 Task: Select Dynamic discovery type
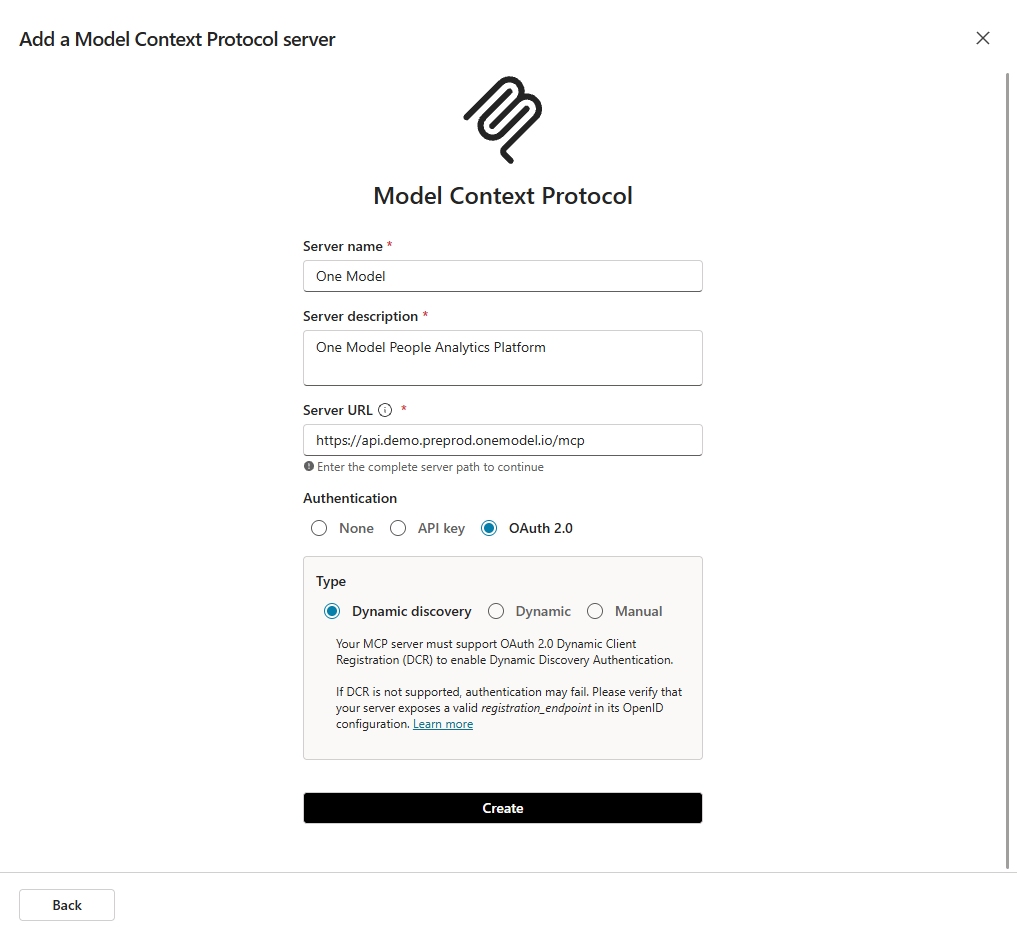click(332, 611)
